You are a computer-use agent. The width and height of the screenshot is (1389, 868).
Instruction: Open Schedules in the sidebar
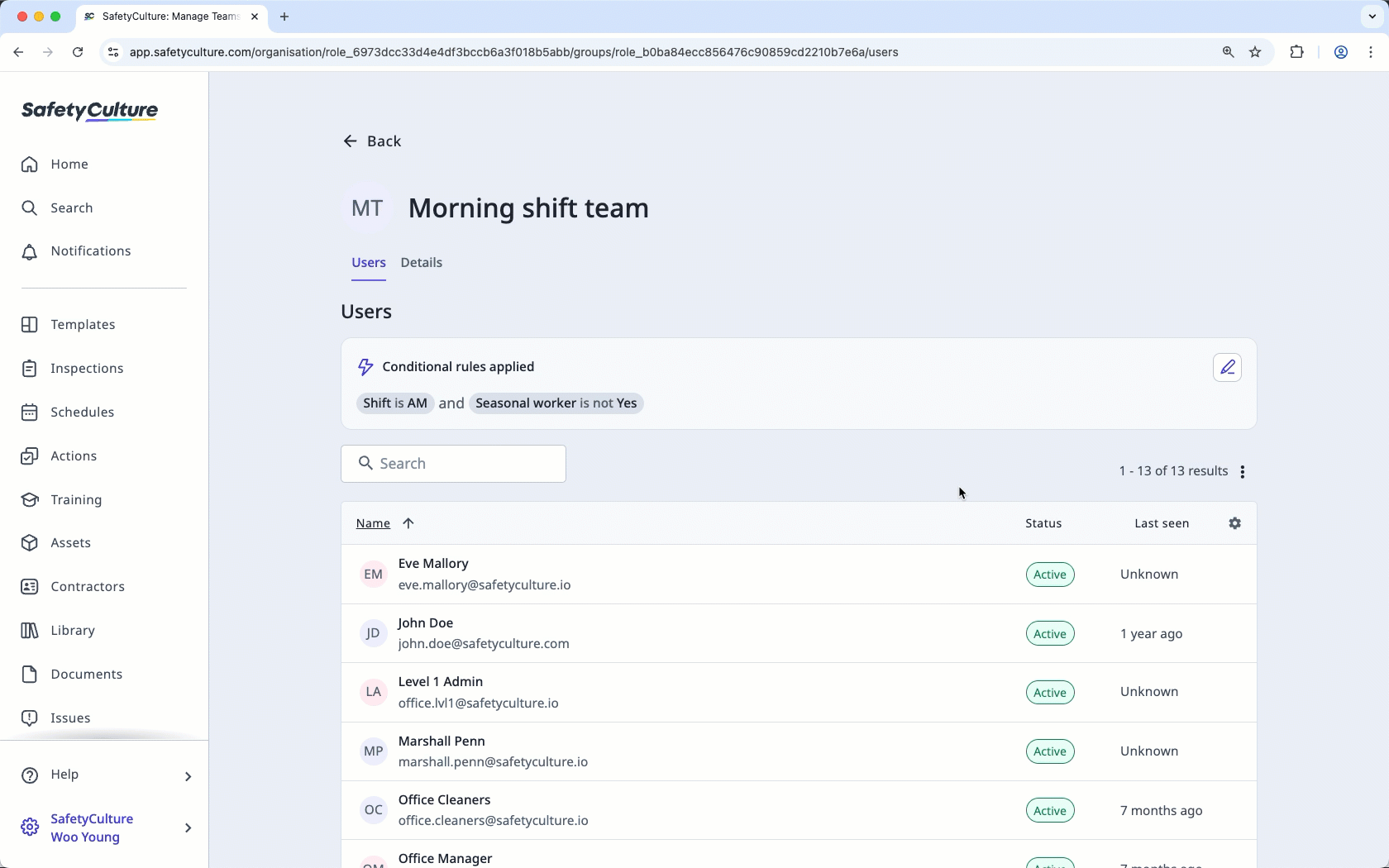(67, 413)
